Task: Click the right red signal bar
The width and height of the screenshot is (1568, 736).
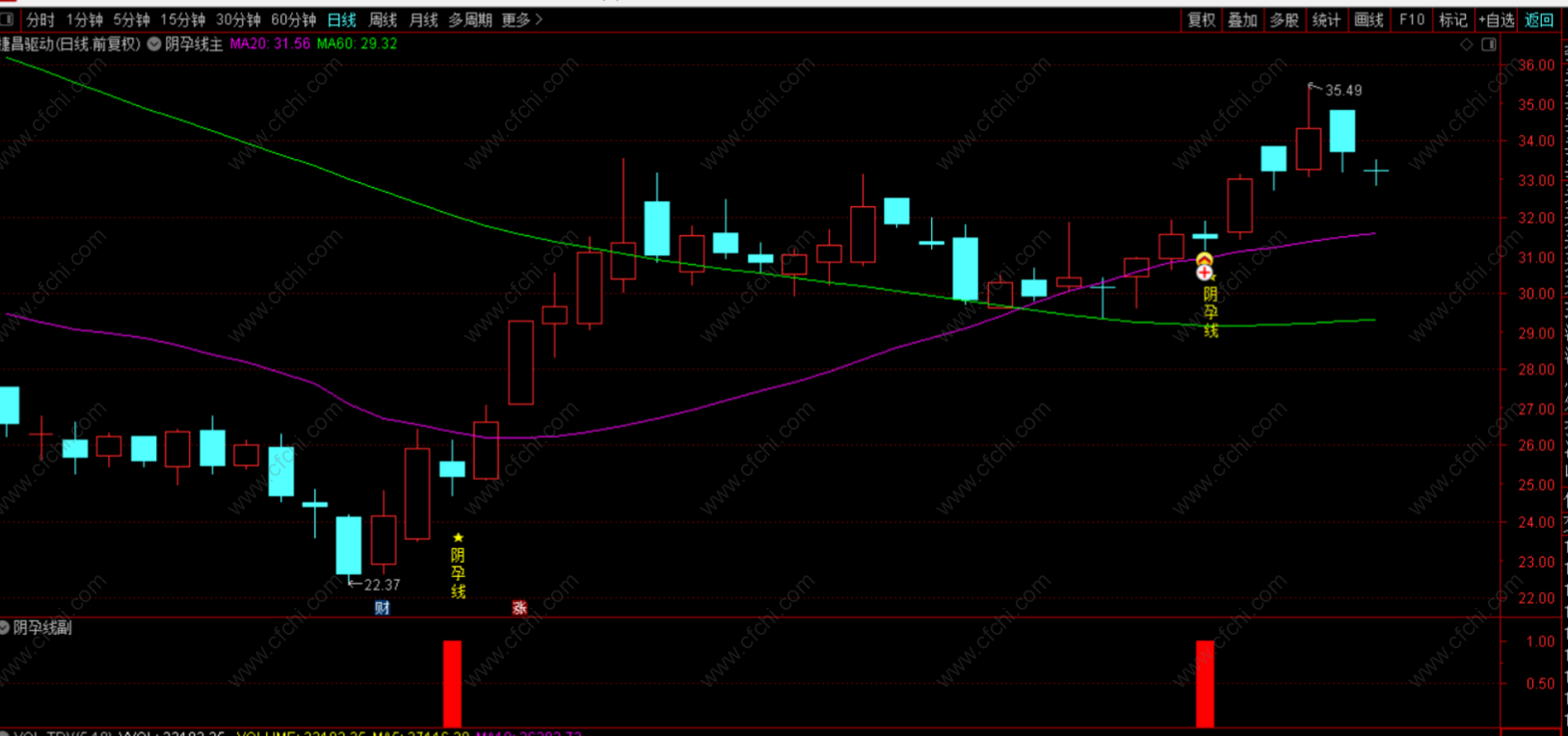Action: (1205, 683)
